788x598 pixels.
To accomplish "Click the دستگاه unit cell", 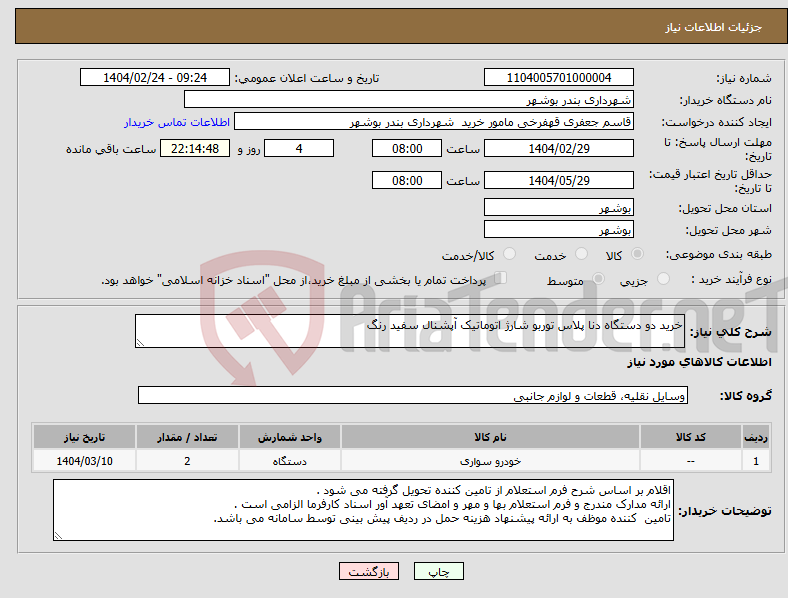I will [290, 461].
